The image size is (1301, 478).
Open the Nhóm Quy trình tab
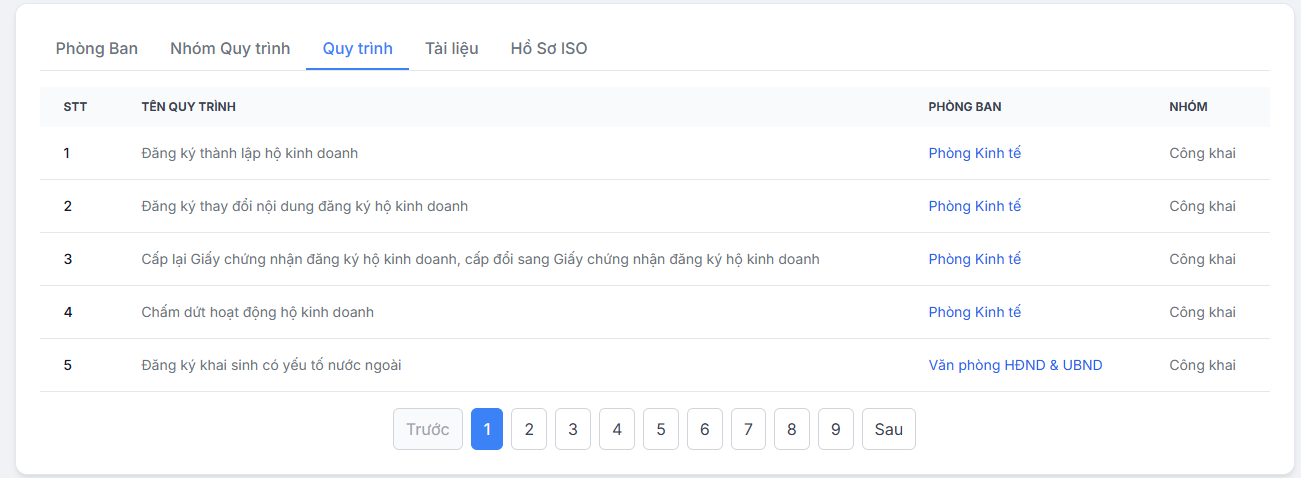coord(230,48)
